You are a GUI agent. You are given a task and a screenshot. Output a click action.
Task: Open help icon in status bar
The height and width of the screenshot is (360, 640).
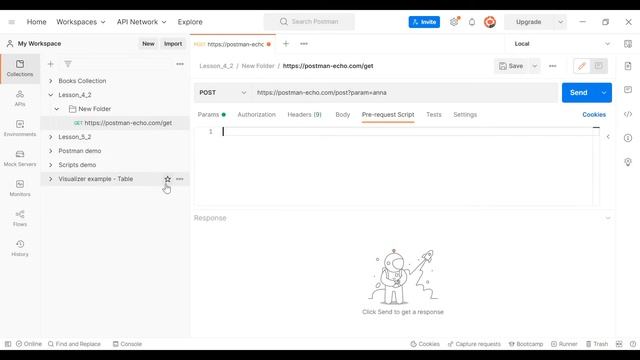coord(633,344)
